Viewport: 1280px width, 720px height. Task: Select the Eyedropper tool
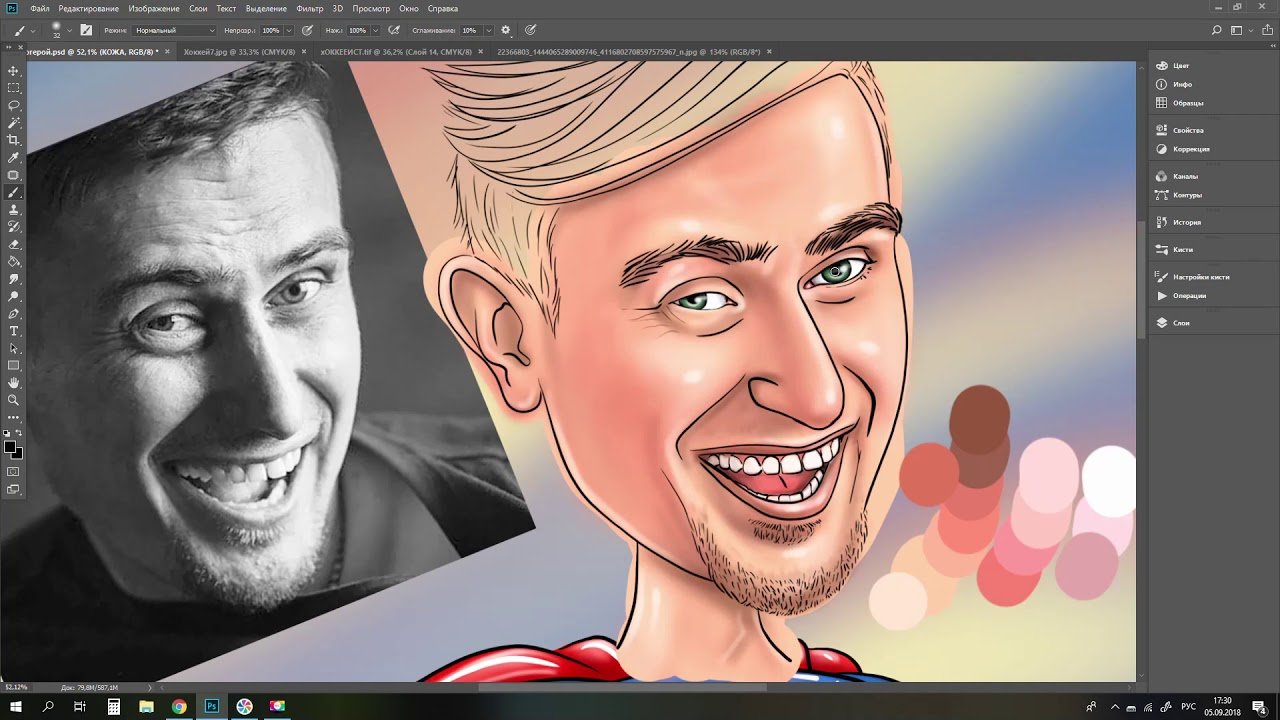(14, 158)
